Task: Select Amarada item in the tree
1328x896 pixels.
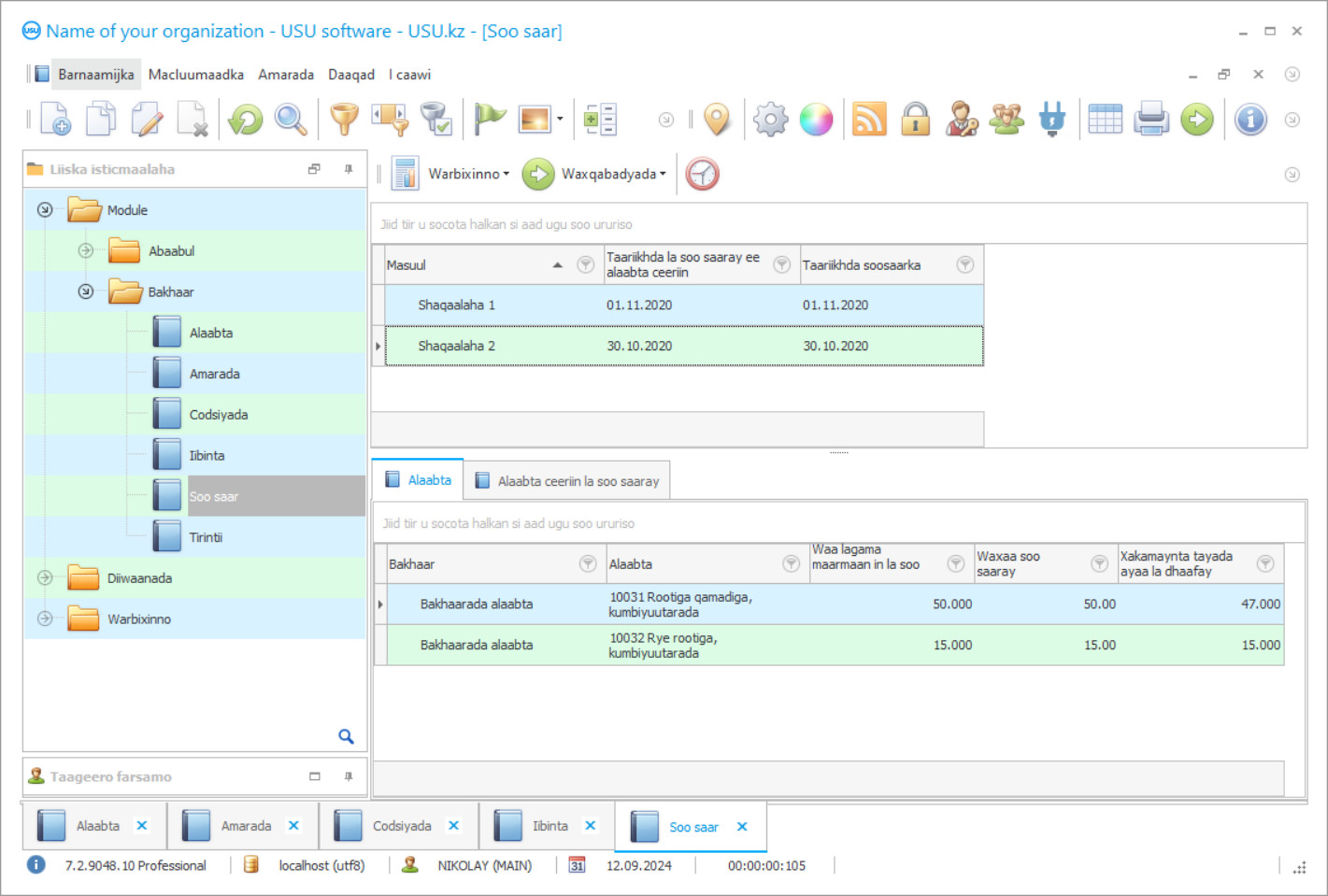Action: [x=215, y=374]
